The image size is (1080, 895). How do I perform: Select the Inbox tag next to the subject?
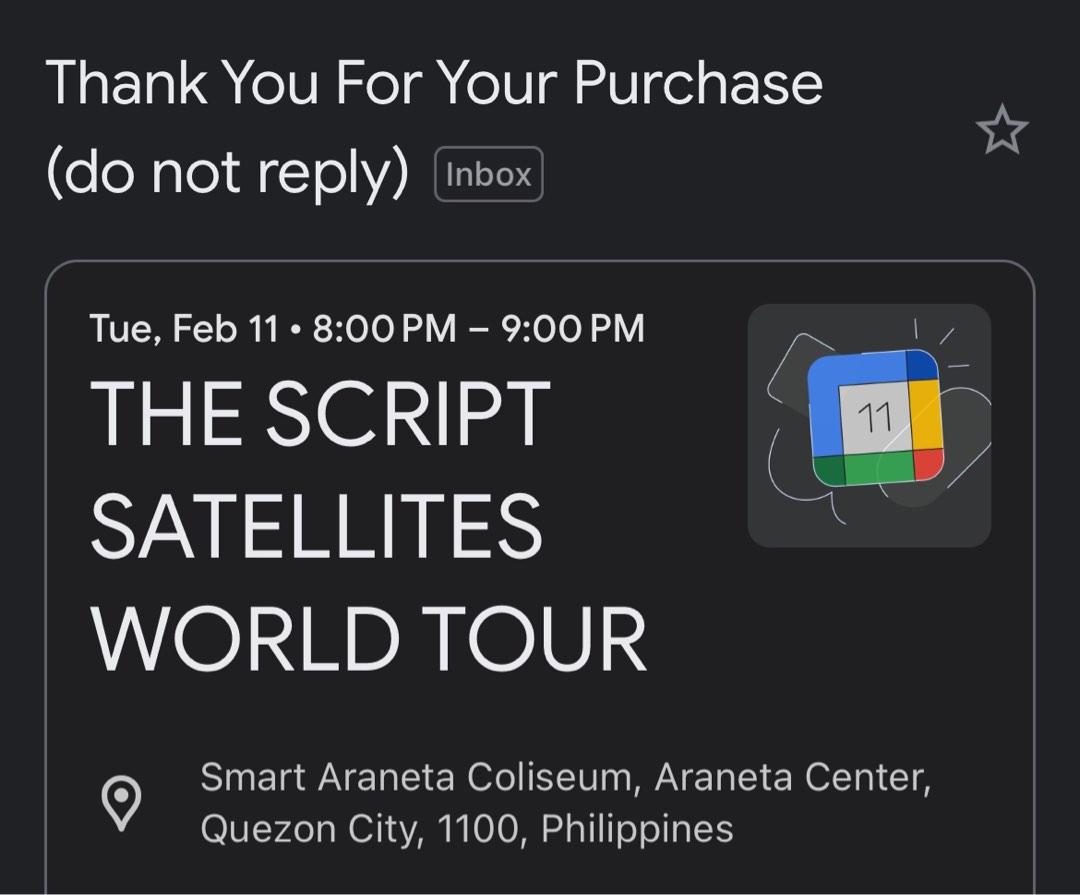click(x=489, y=174)
